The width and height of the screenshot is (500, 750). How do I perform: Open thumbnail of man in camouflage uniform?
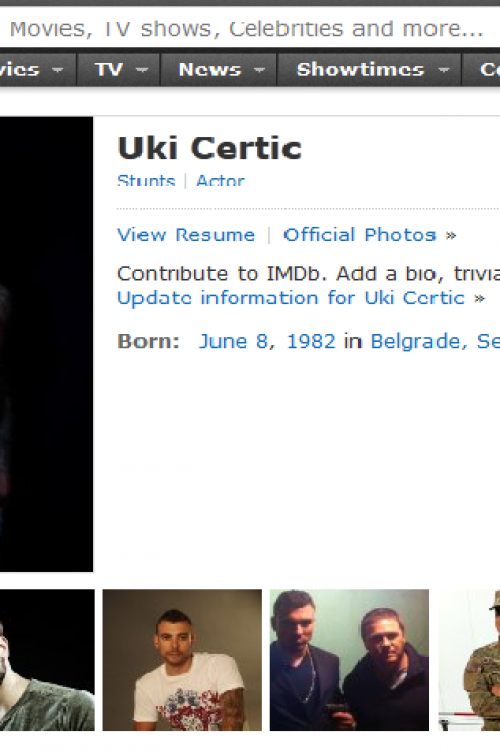coord(469,660)
